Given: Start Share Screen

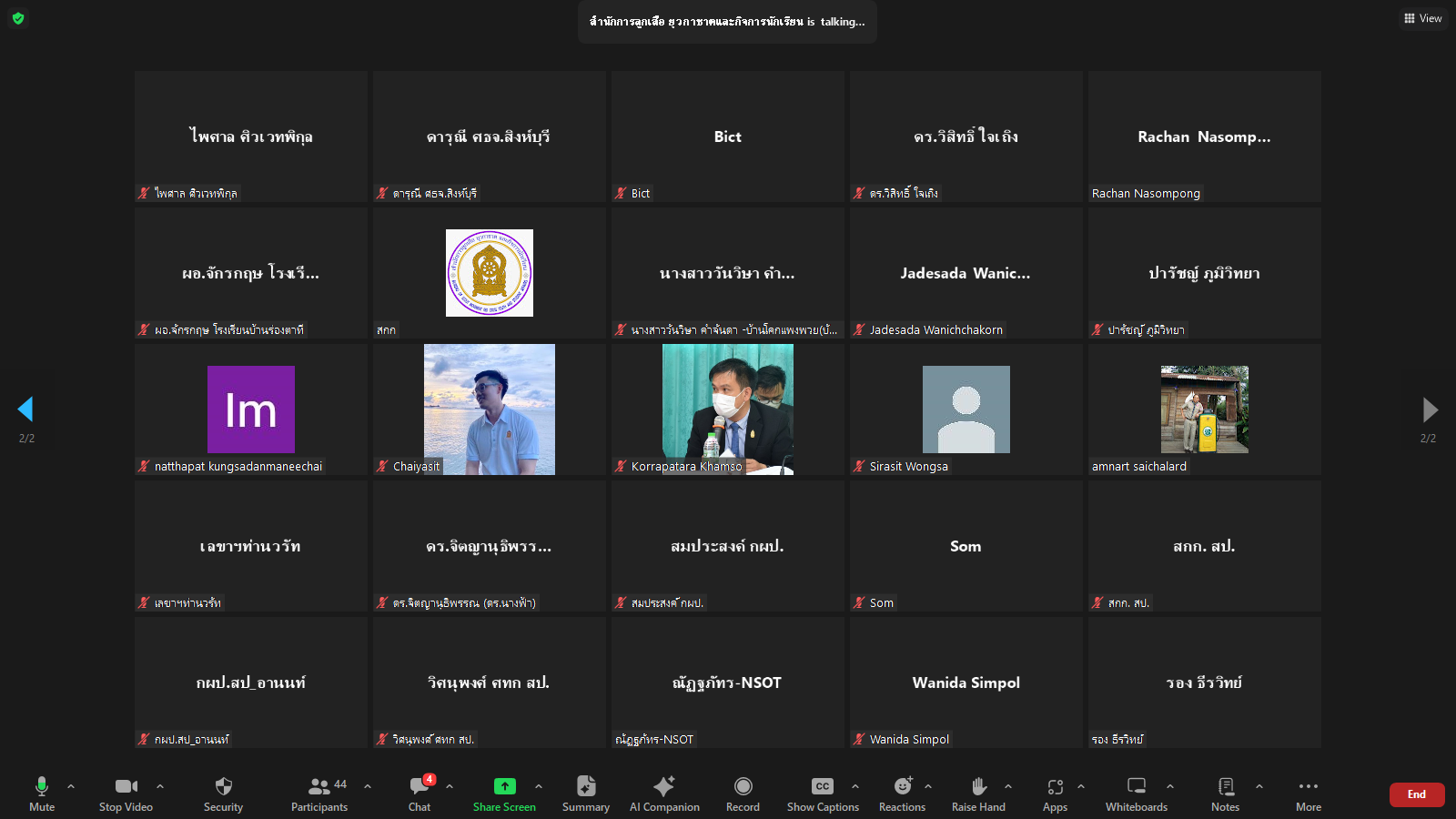Looking at the screenshot, I should pyautogui.click(x=504, y=794).
